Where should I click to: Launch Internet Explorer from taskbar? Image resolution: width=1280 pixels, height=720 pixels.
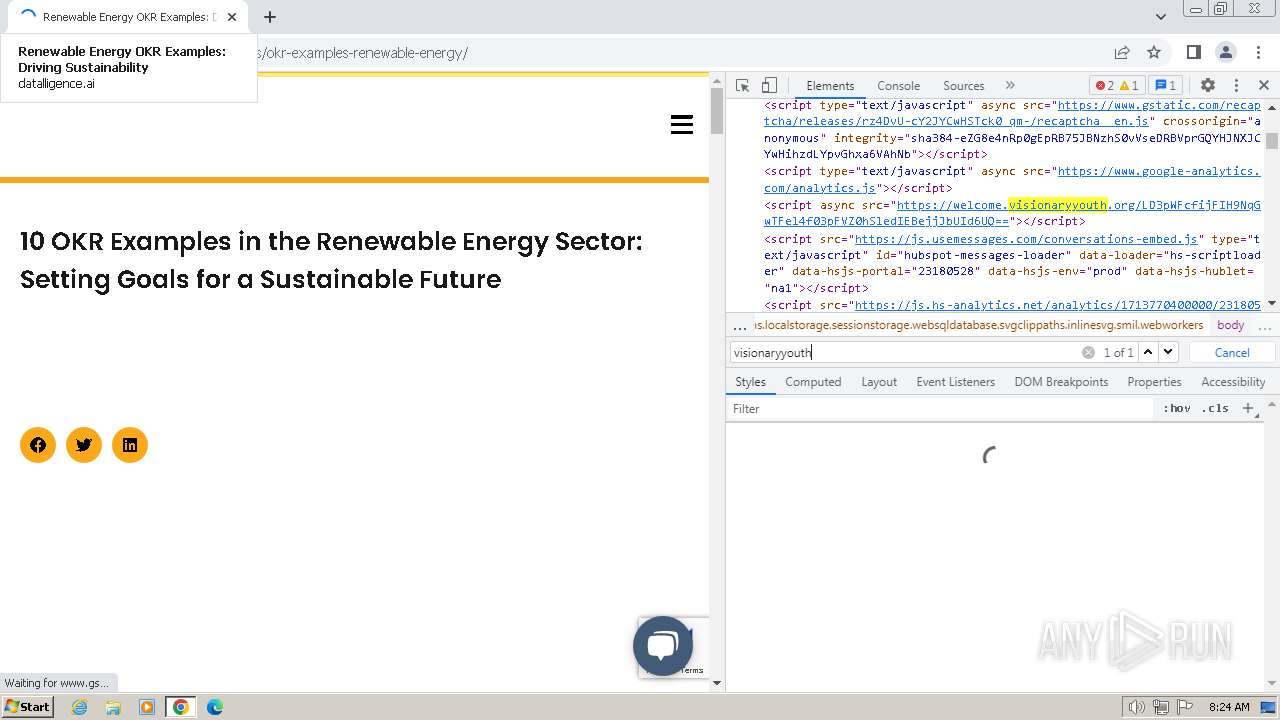click(80, 707)
